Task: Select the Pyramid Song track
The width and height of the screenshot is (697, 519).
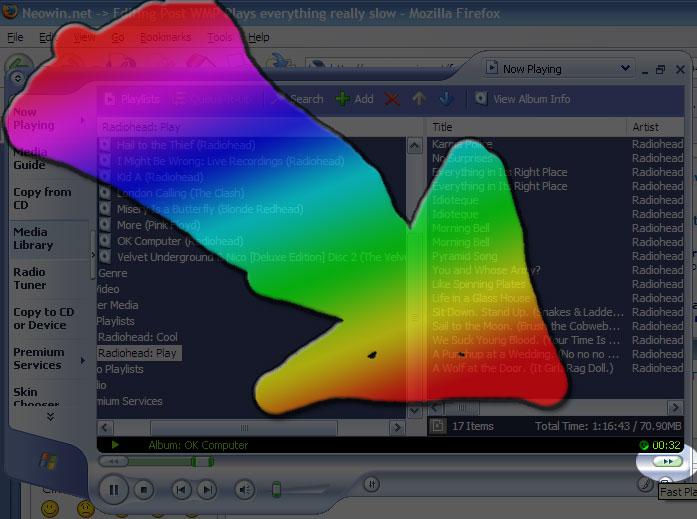Action: click(x=465, y=256)
